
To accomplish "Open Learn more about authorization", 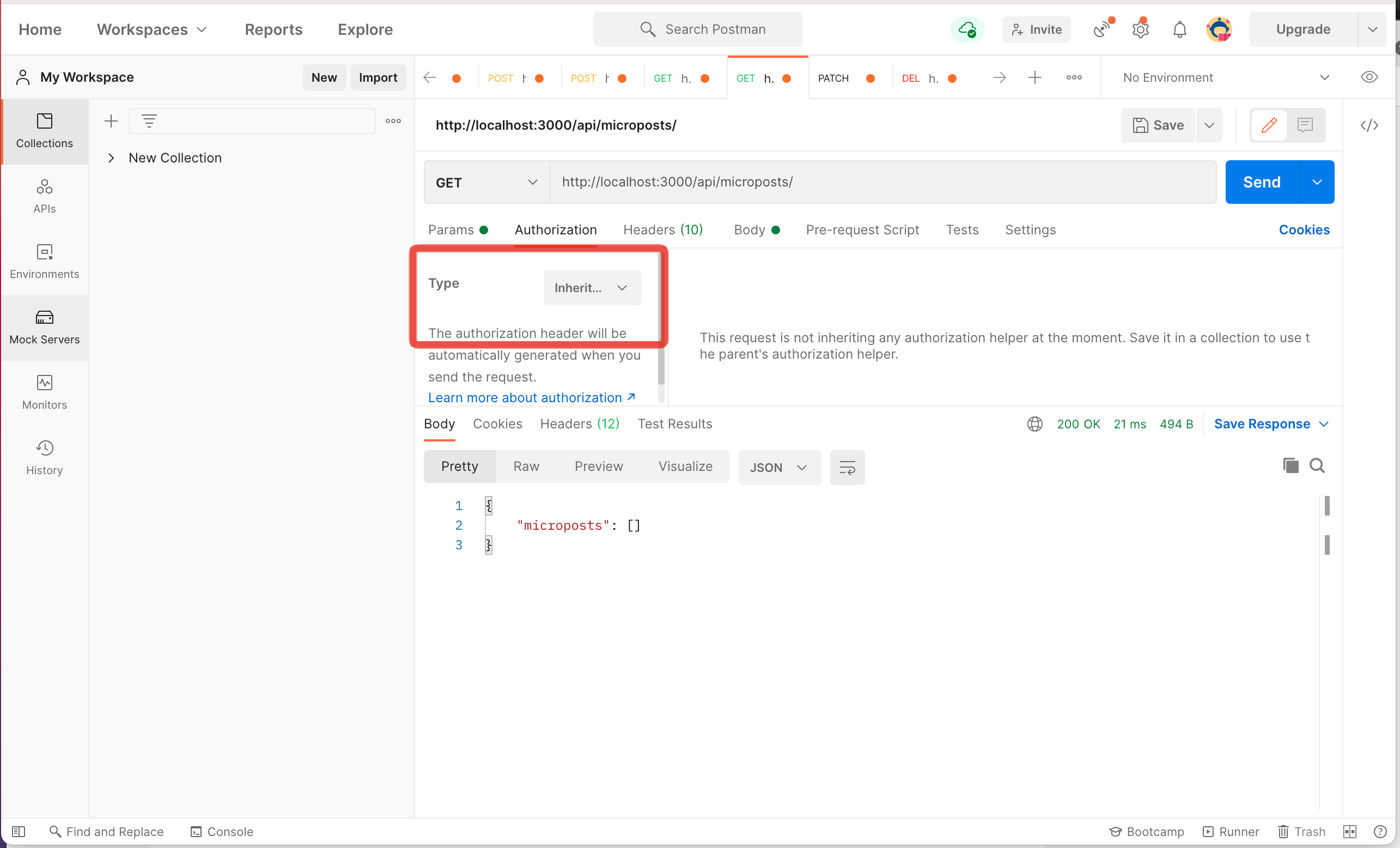I will tap(525, 397).
